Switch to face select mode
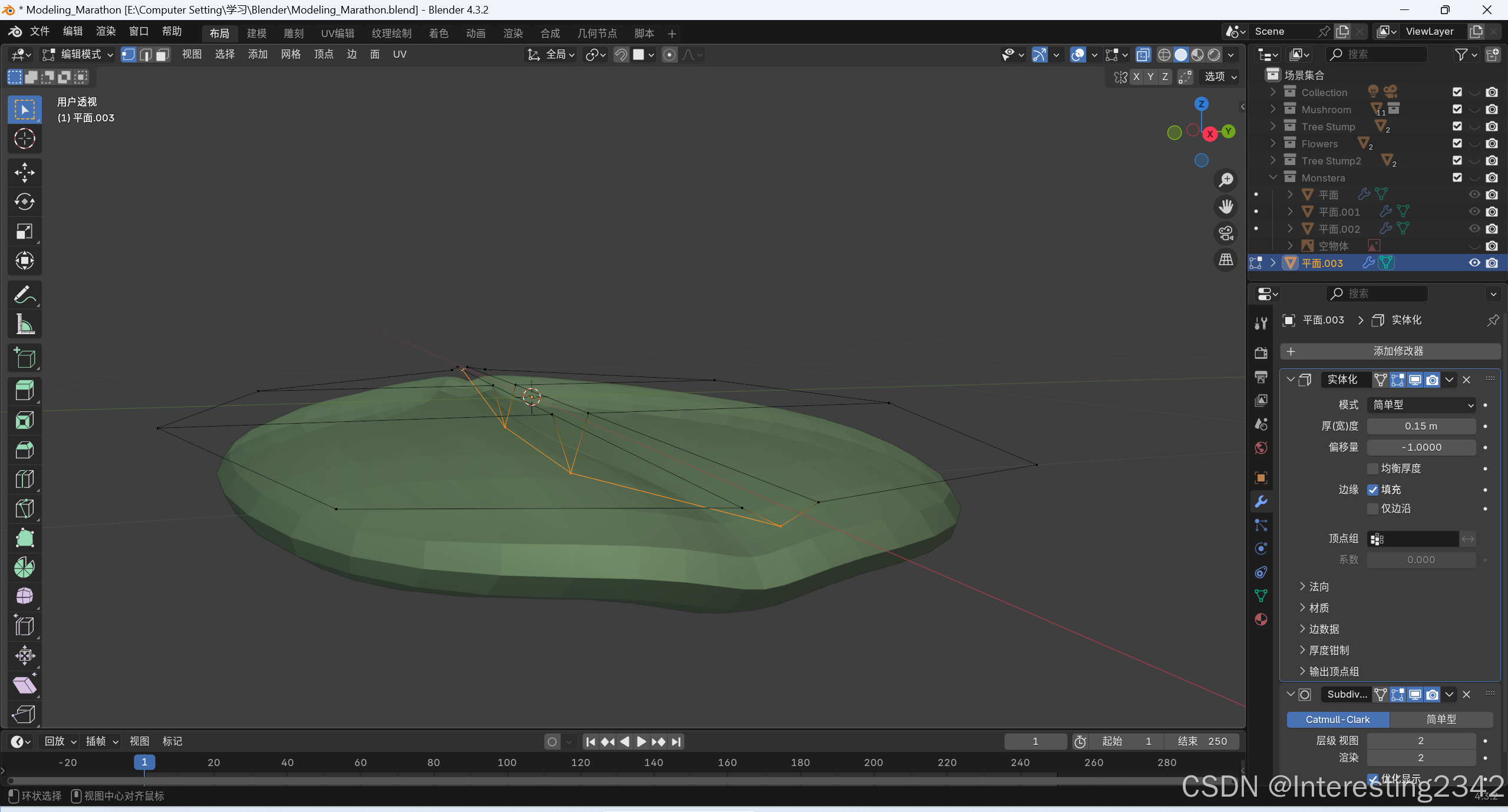The image size is (1508, 812). pyautogui.click(x=163, y=55)
